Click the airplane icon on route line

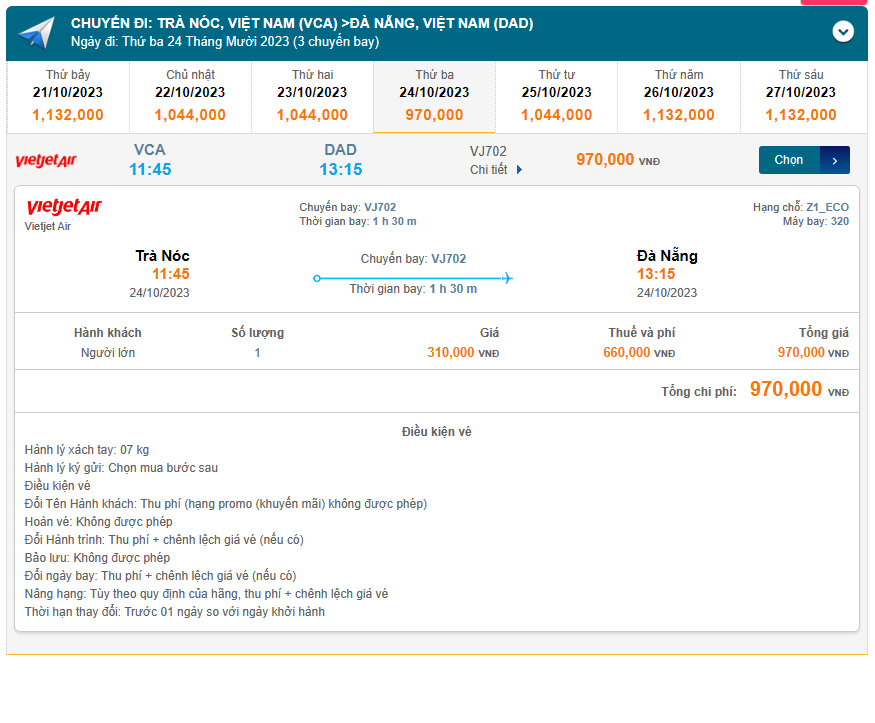507,278
